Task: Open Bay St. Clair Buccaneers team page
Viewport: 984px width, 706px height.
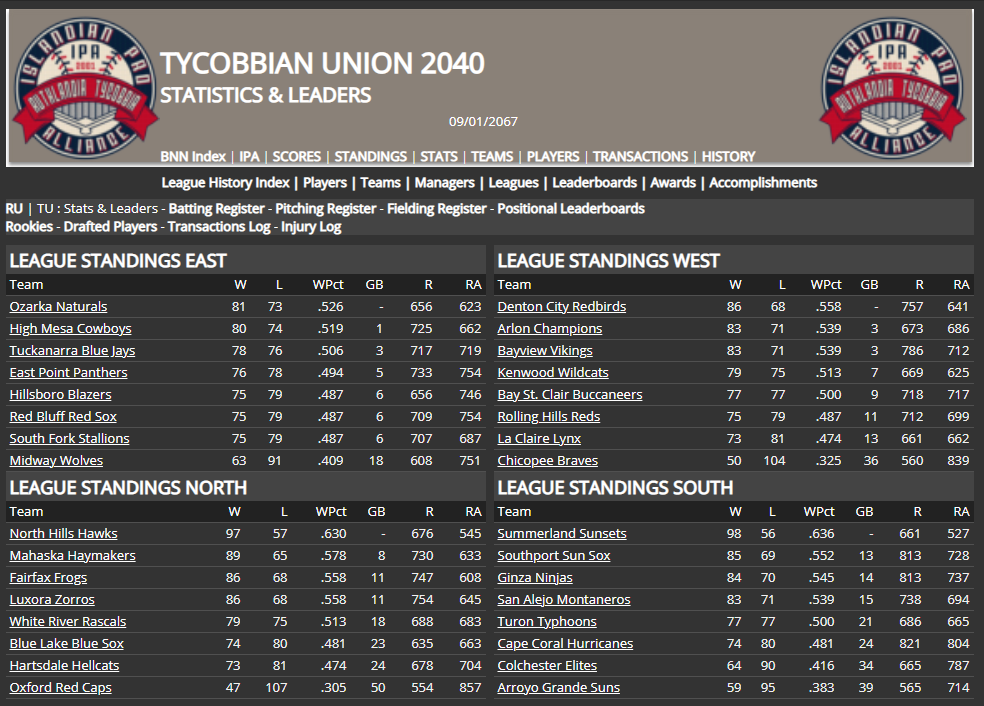Action: tap(570, 395)
